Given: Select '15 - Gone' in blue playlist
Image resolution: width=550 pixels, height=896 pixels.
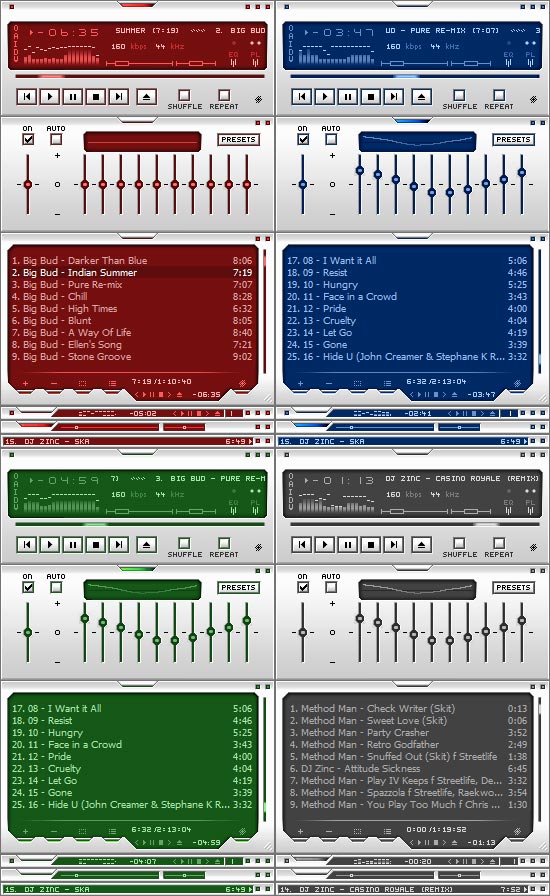Looking at the screenshot, I should click(x=406, y=345).
